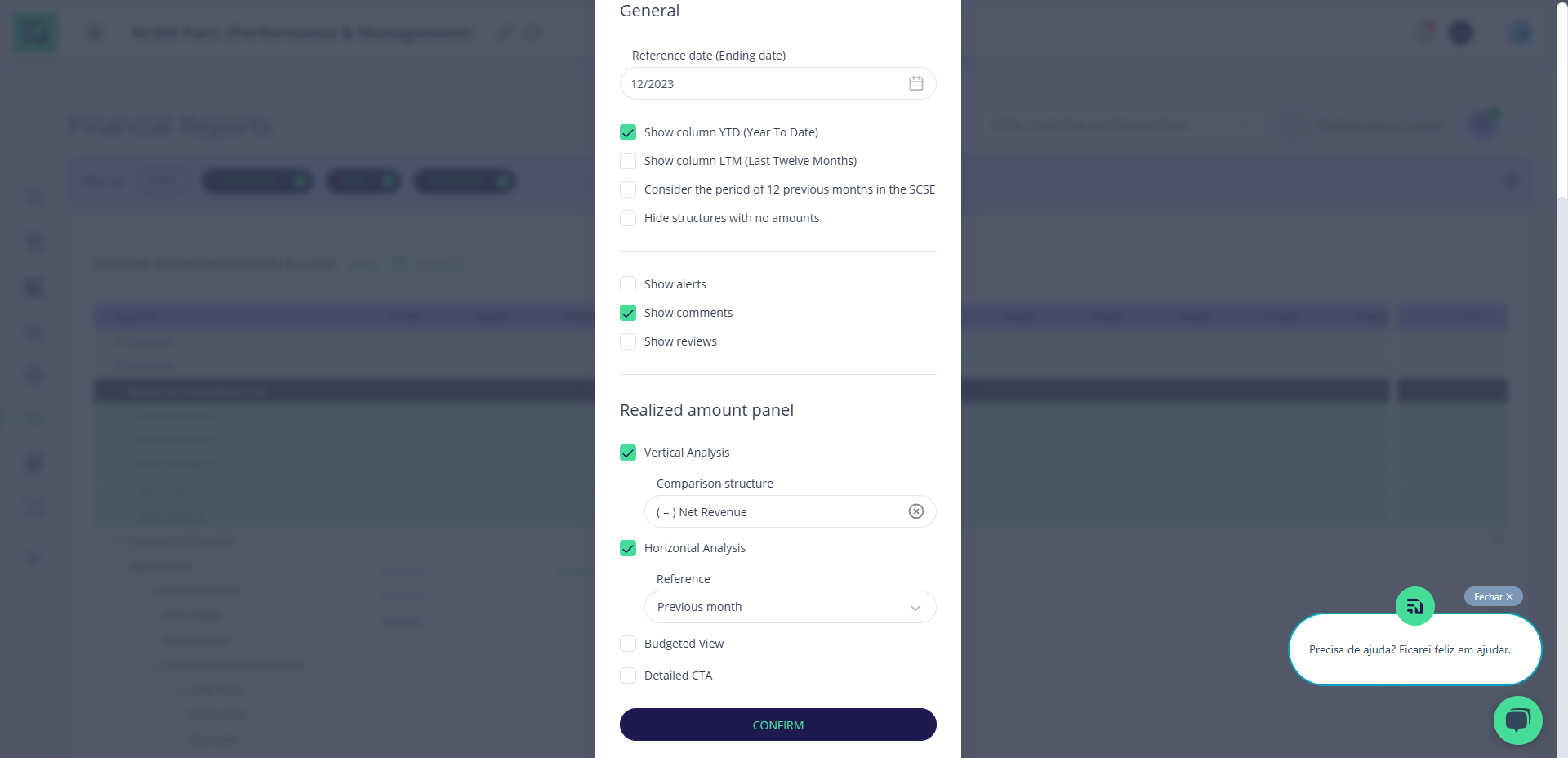Check the 12 previous months SCSE option
Screen dimensions: 1568x758
(x=628, y=189)
